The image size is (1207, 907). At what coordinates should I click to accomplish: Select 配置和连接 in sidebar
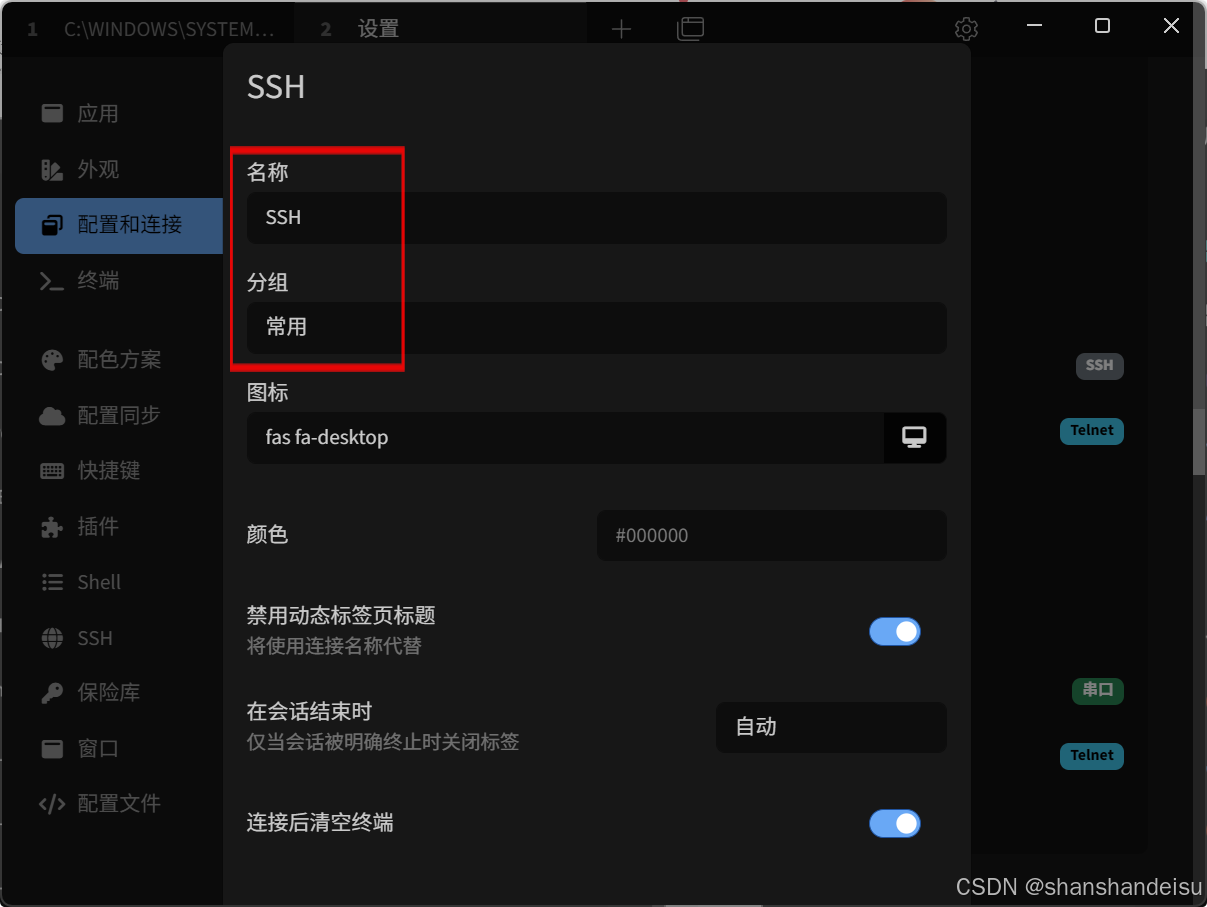(x=119, y=225)
